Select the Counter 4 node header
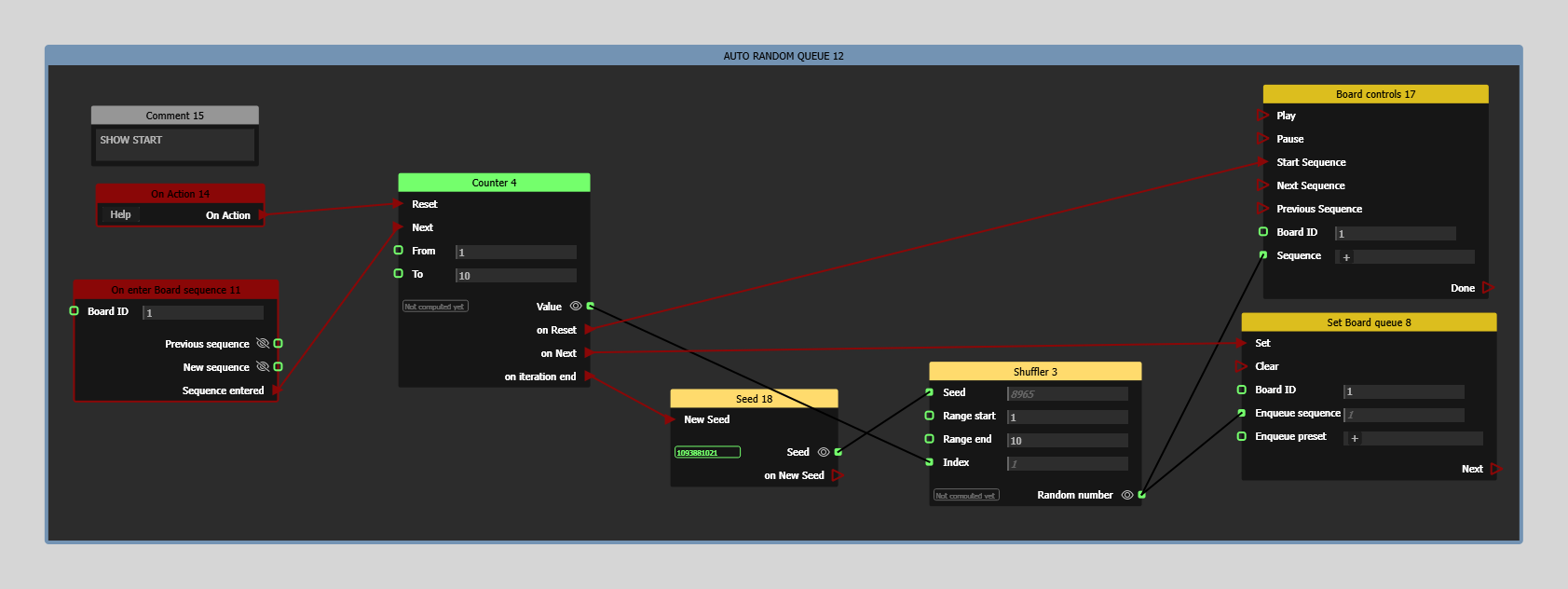The image size is (1568, 589). [x=494, y=183]
